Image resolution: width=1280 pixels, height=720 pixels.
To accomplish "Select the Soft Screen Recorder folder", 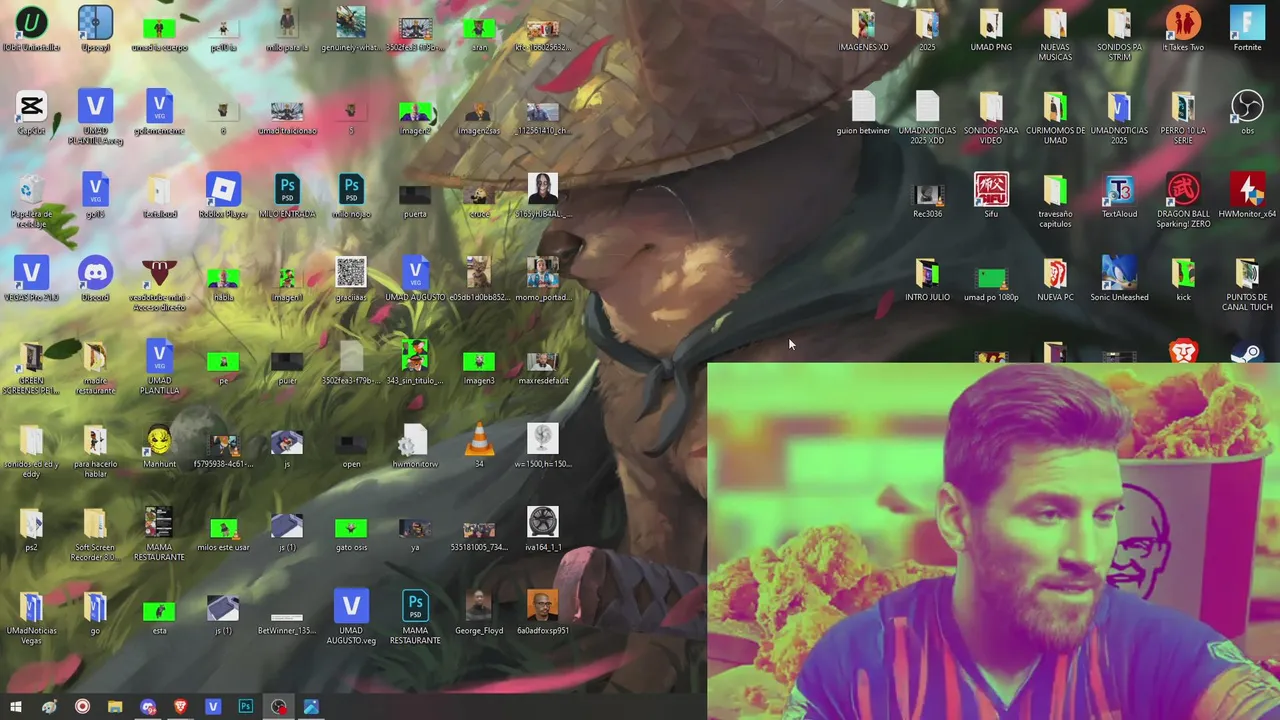I will point(95,534).
